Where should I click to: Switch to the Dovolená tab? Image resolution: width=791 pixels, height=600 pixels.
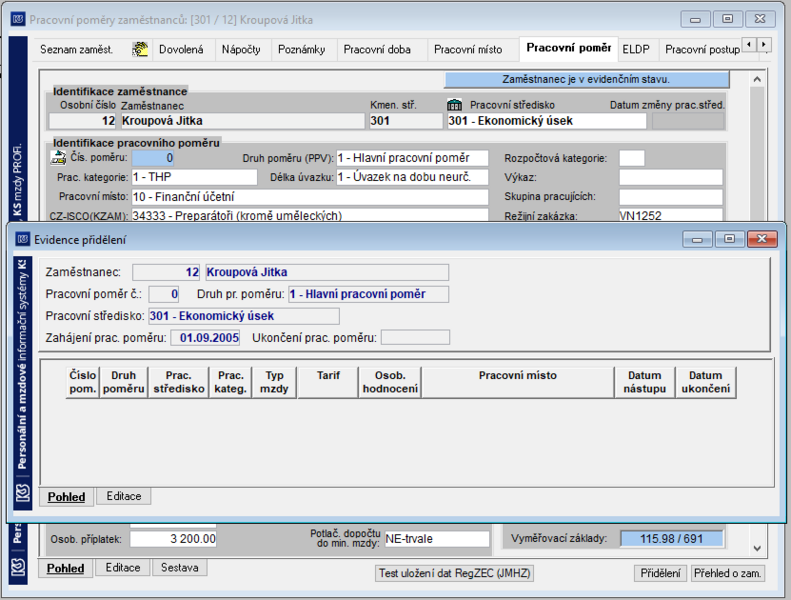pyautogui.click(x=181, y=49)
